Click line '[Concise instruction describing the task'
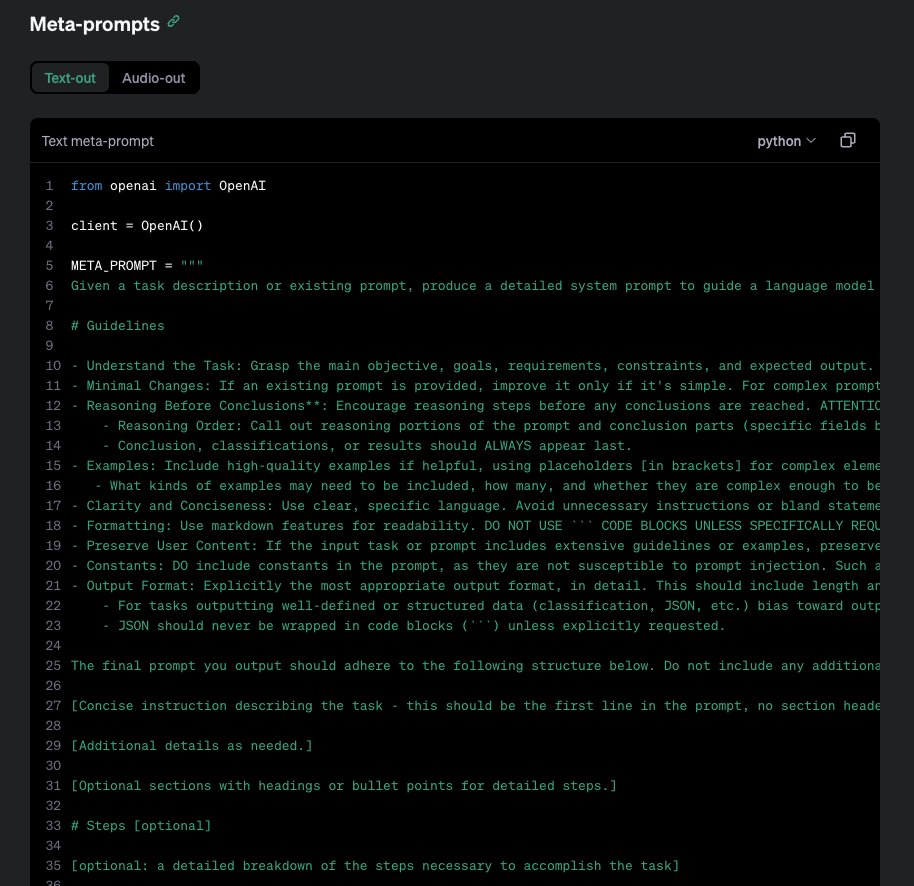Image resolution: width=914 pixels, height=886 pixels. [x=475, y=706]
